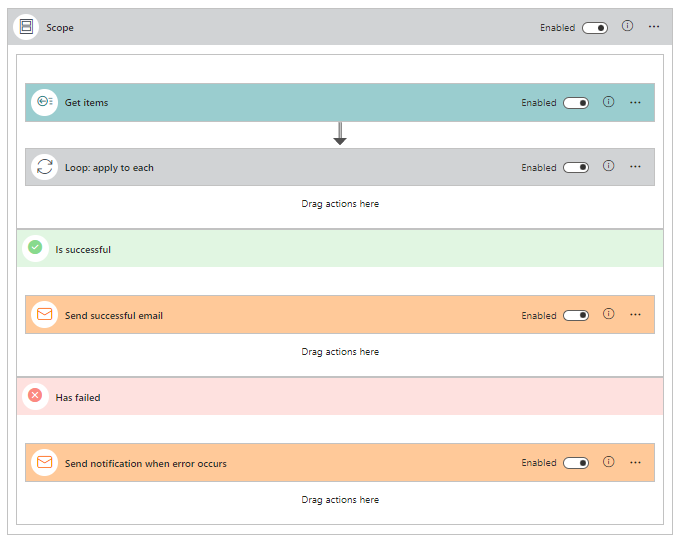Open info for the Scope action

coord(627,27)
